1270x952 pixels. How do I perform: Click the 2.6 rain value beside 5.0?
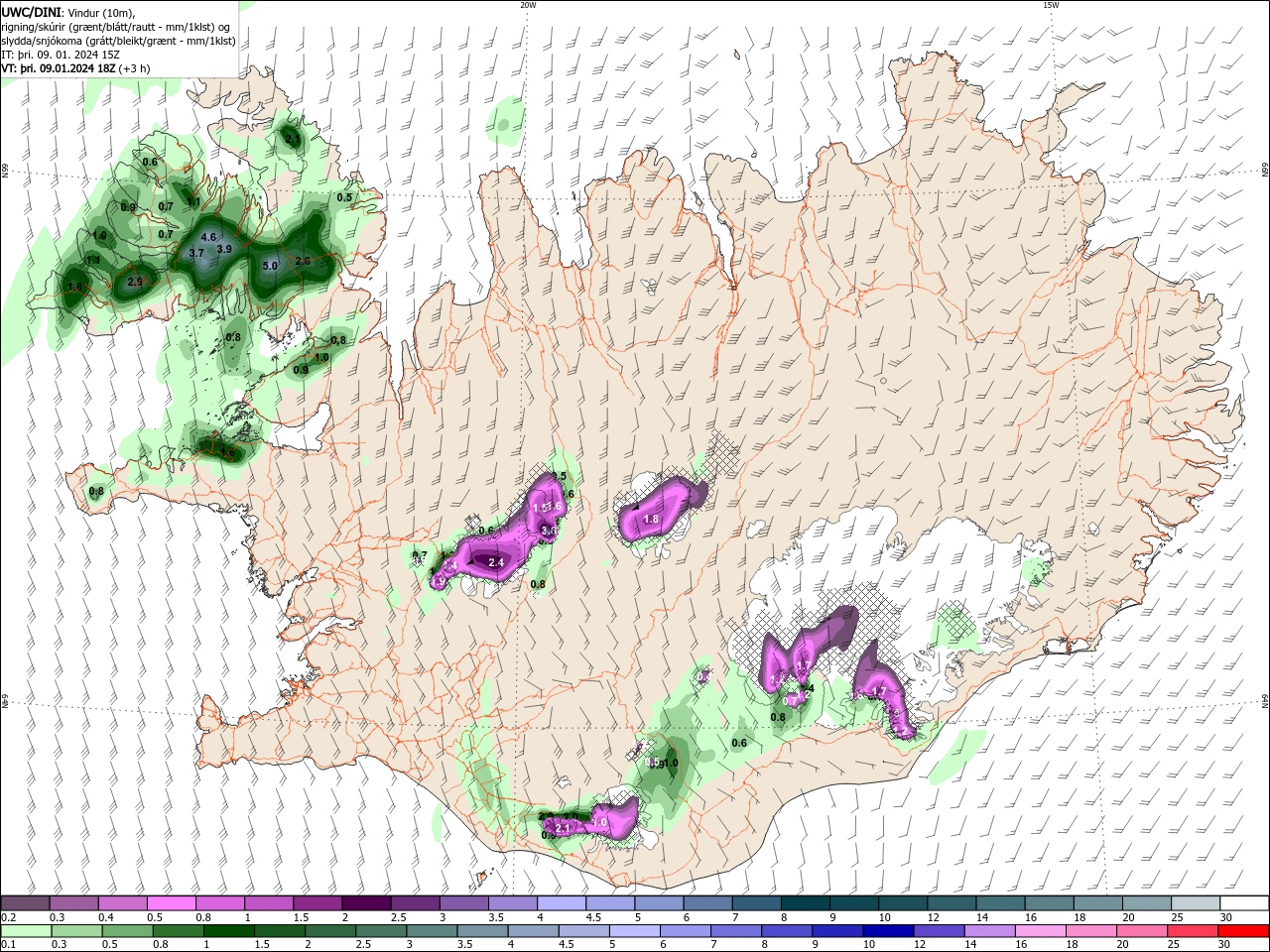click(303, 261)
